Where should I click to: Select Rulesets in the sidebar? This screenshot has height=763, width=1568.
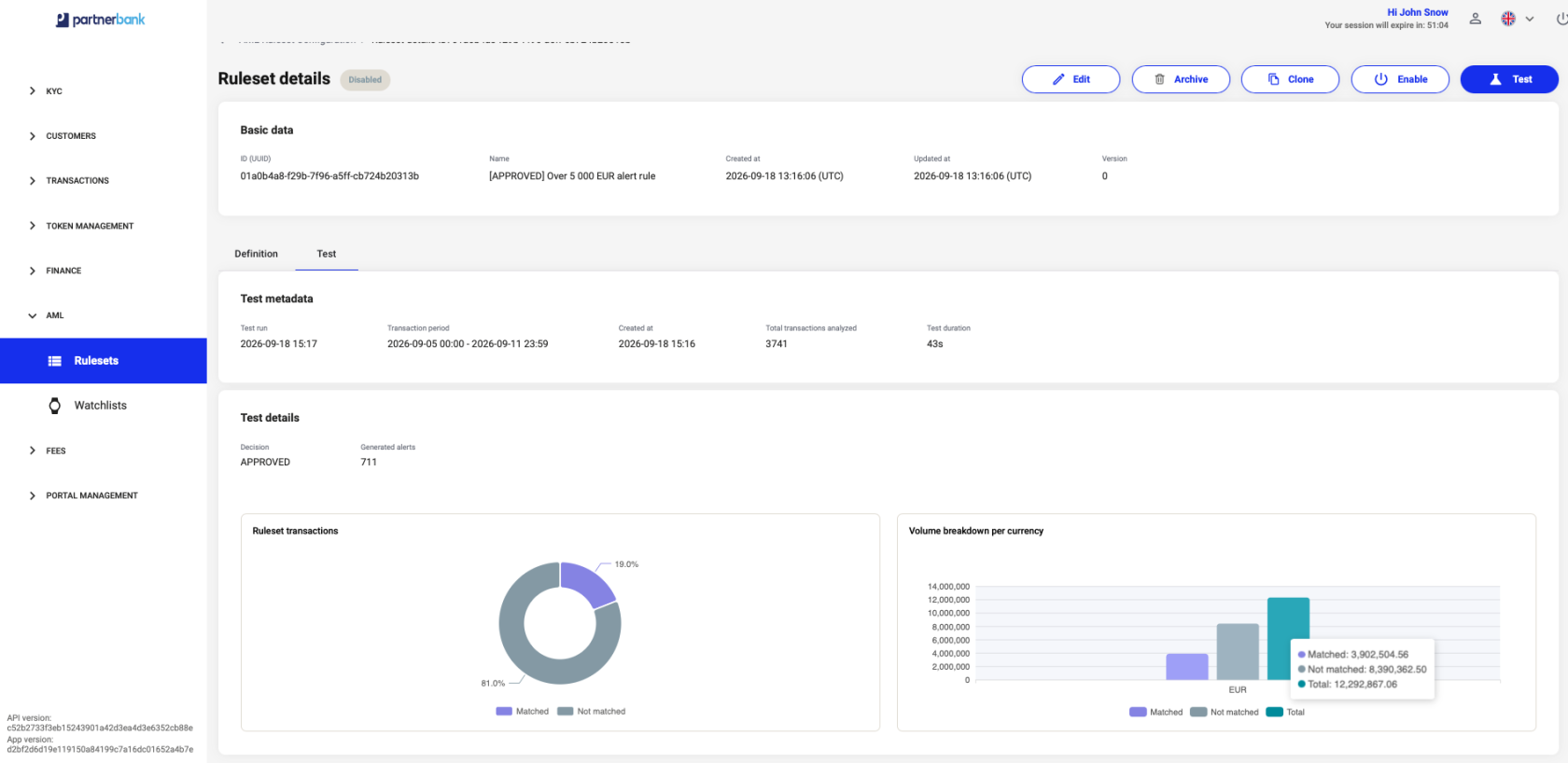click(104, 361)
